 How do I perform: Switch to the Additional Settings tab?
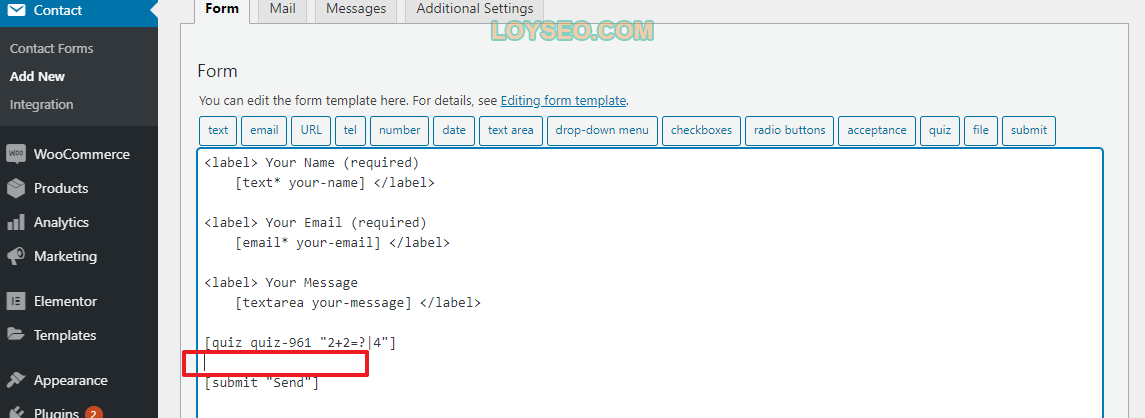click(475, 10)
